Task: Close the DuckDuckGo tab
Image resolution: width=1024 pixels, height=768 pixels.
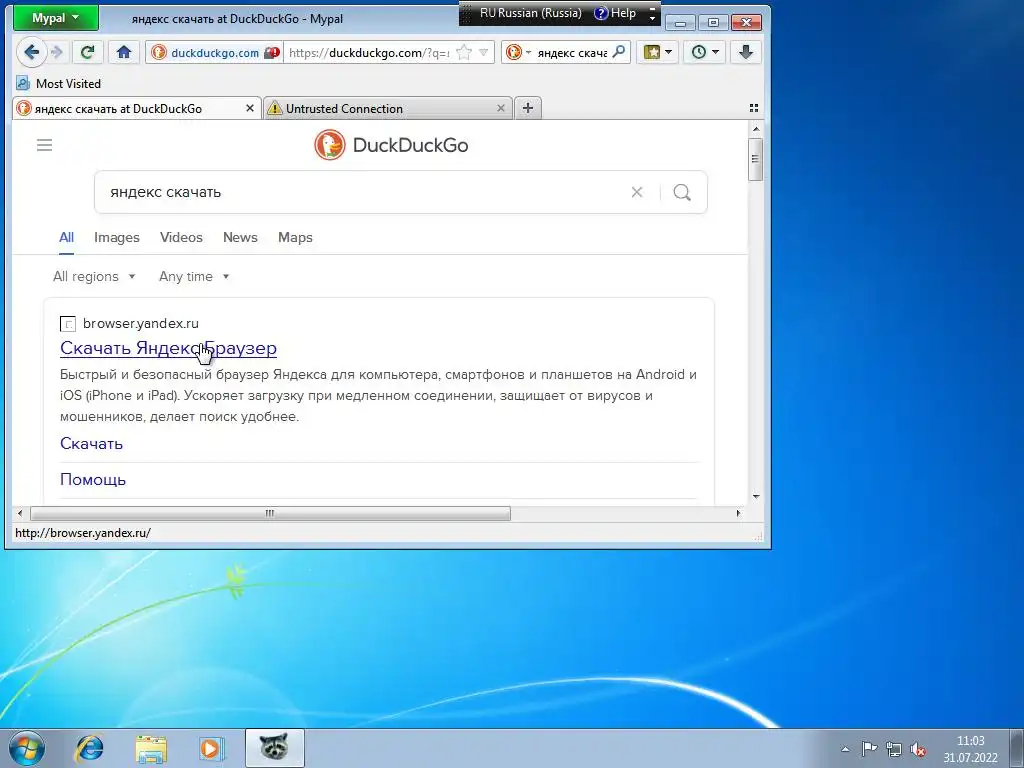Action: 249,108
